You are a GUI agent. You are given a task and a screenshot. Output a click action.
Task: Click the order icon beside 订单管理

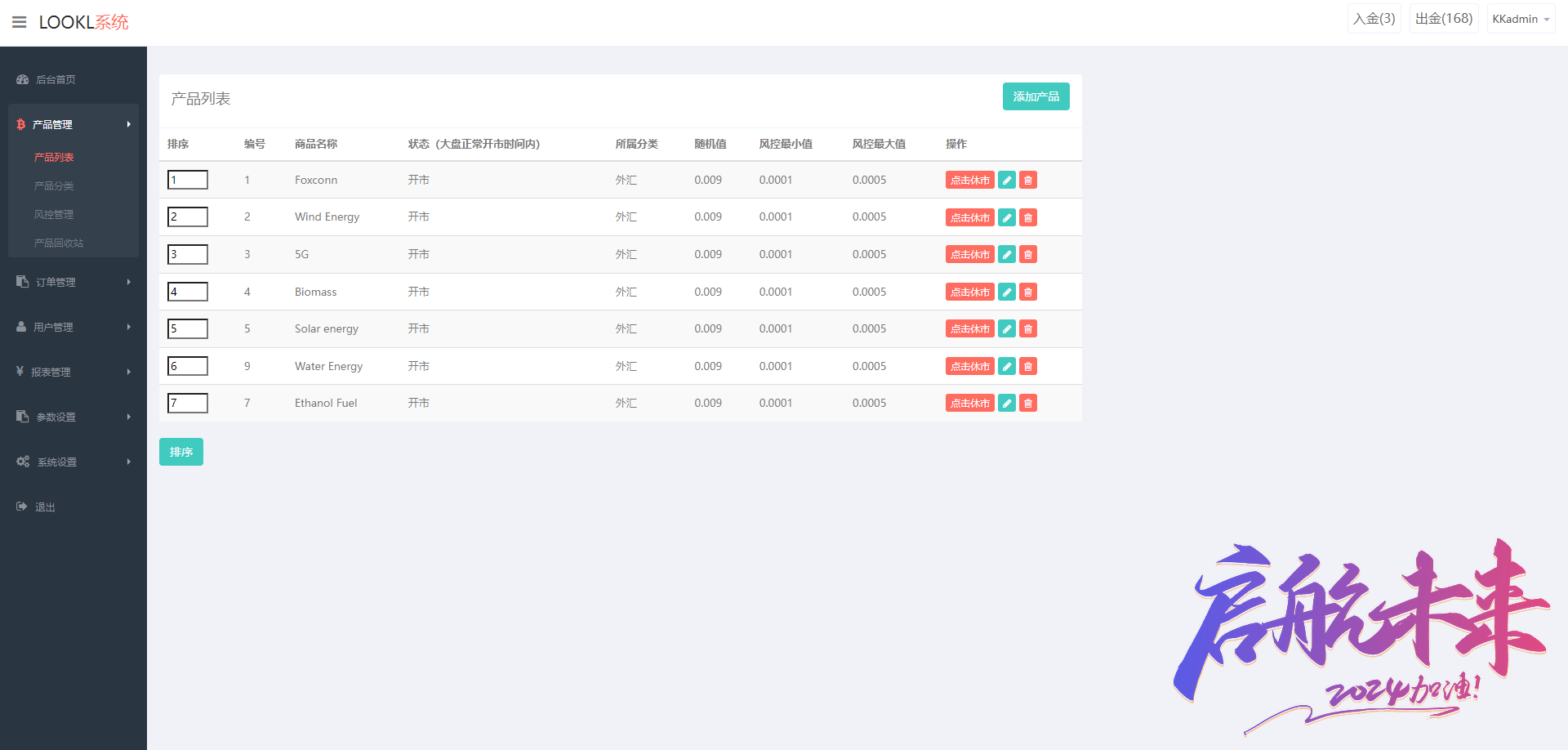23,282
